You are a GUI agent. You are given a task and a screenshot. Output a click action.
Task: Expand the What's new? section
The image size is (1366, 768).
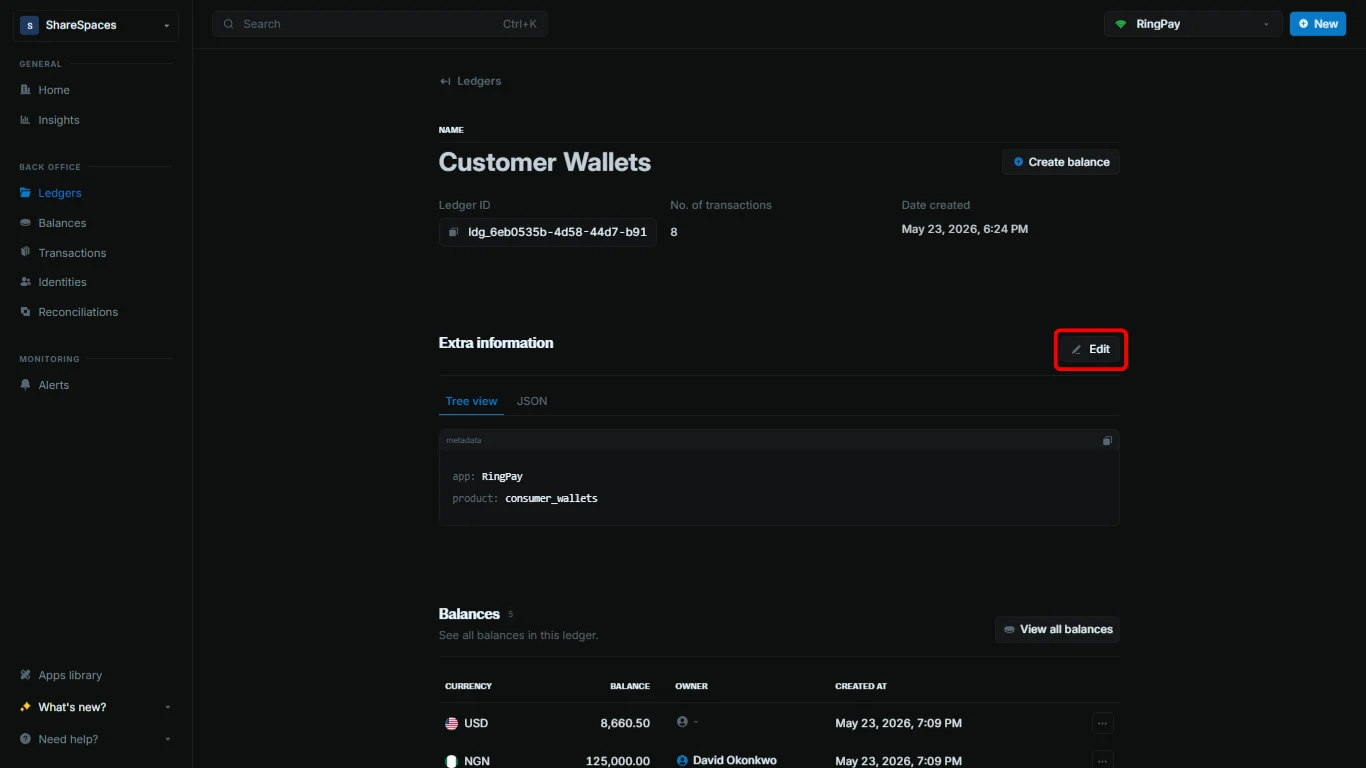(x=96, y=707)
